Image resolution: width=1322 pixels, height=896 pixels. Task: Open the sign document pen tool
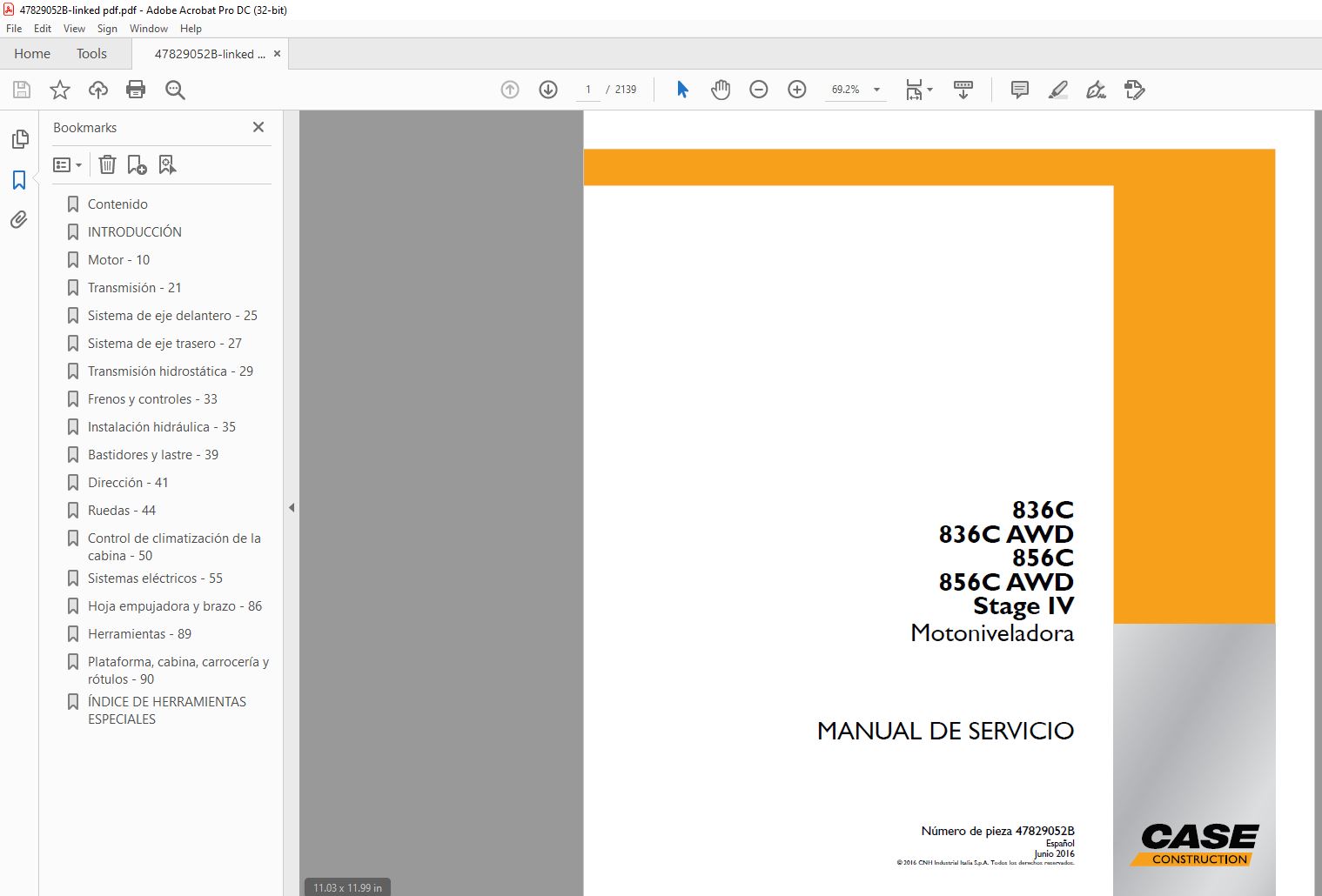click(x=1097, y=90)
